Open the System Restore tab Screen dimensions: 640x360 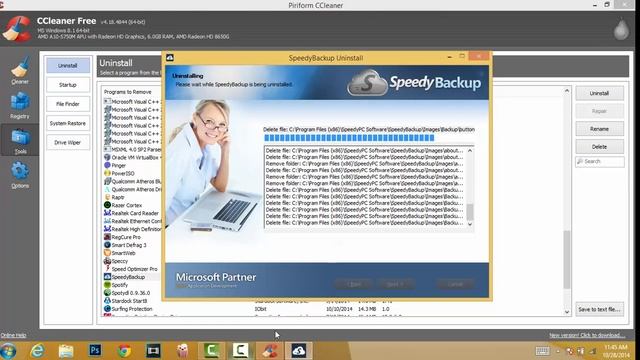coord(68,123)
